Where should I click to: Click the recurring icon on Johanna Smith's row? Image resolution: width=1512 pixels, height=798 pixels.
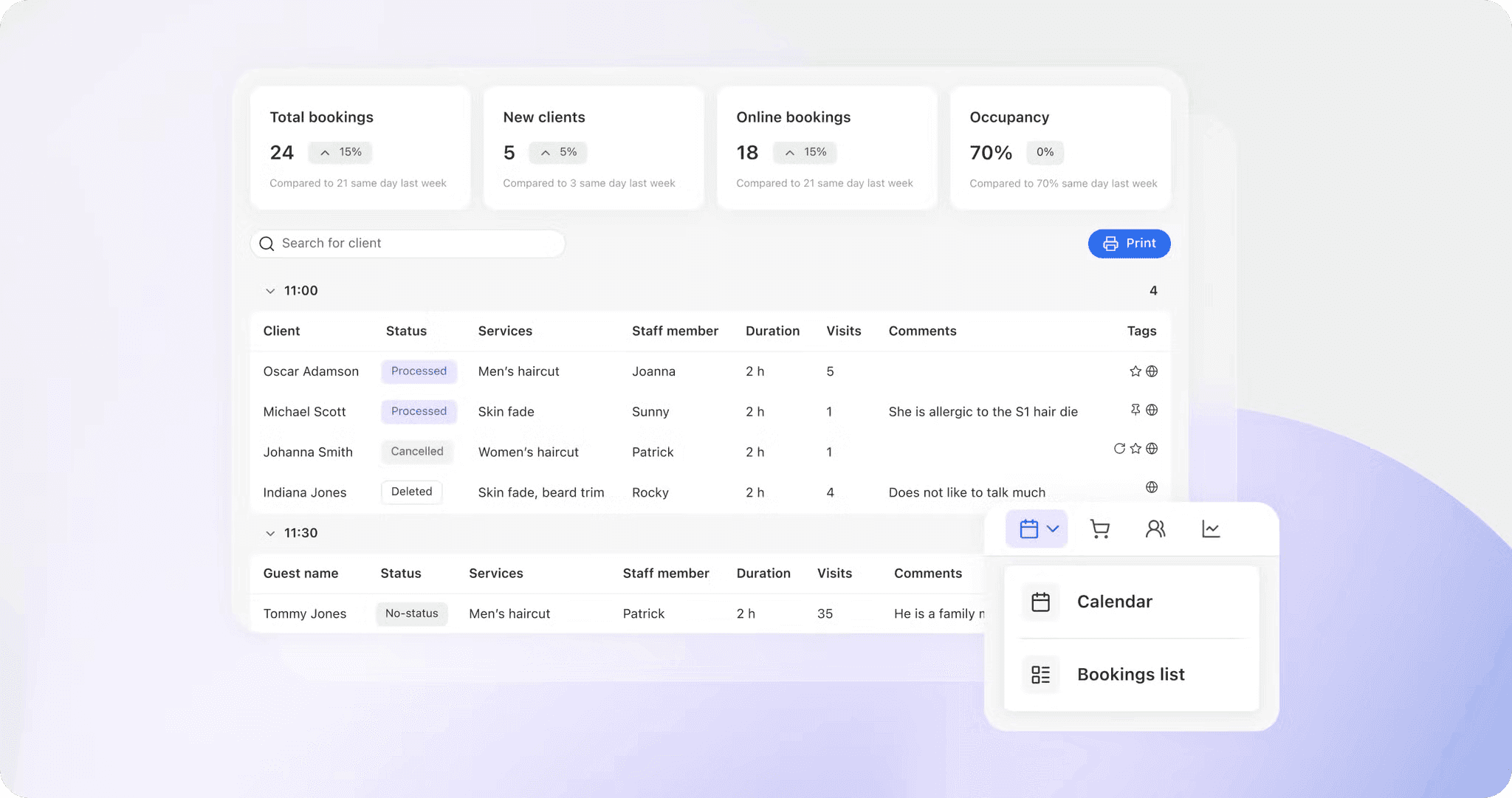pyautogui.click(x=1119, y=449)
